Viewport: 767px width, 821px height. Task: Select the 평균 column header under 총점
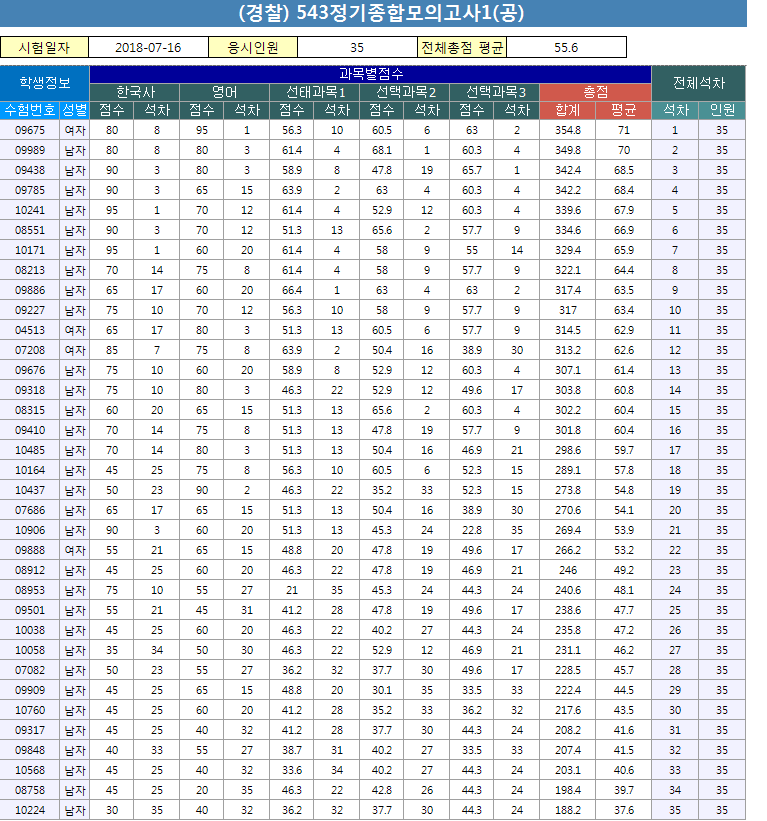pyautogui.click(x=624, y=110)
